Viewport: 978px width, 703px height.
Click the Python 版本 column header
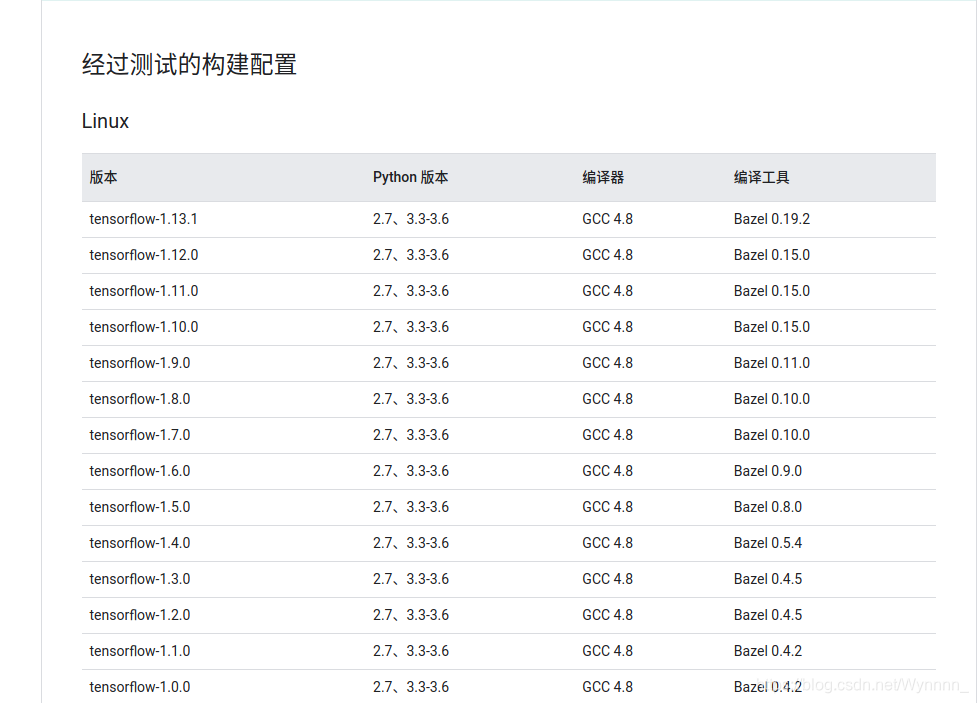[410, 177]
